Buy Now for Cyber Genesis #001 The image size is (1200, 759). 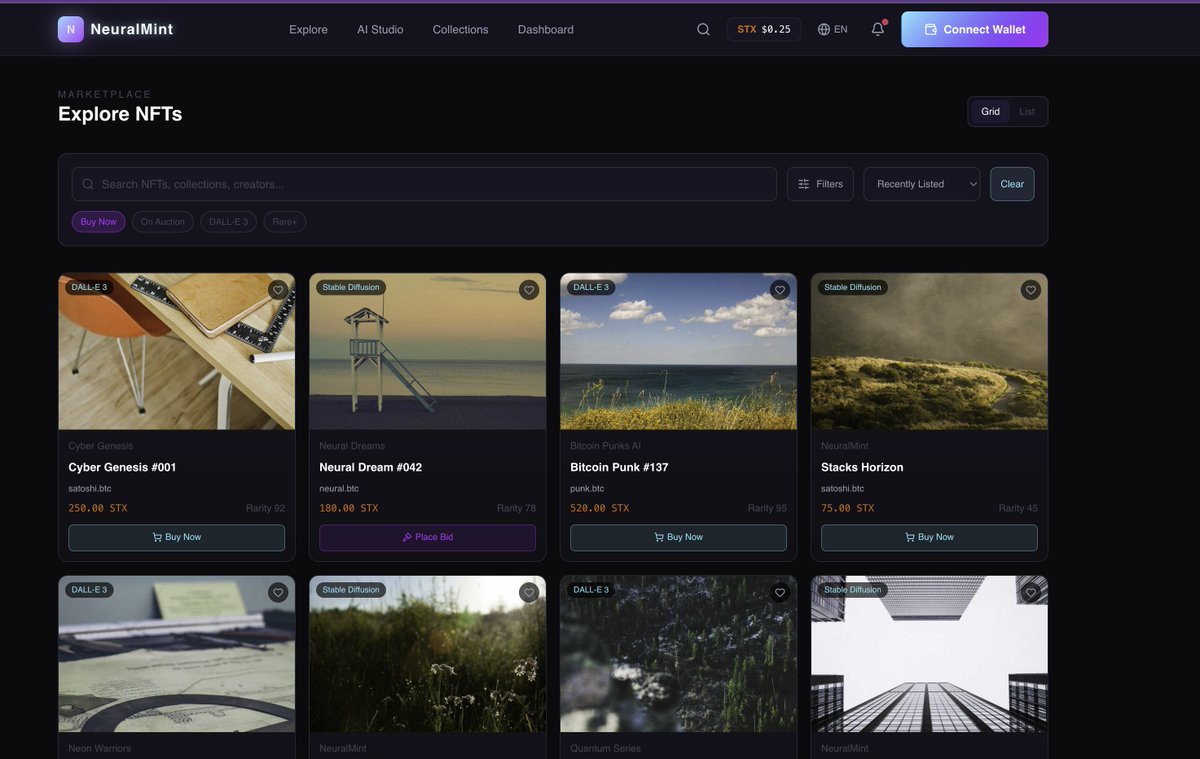click(x=177, y=537)
